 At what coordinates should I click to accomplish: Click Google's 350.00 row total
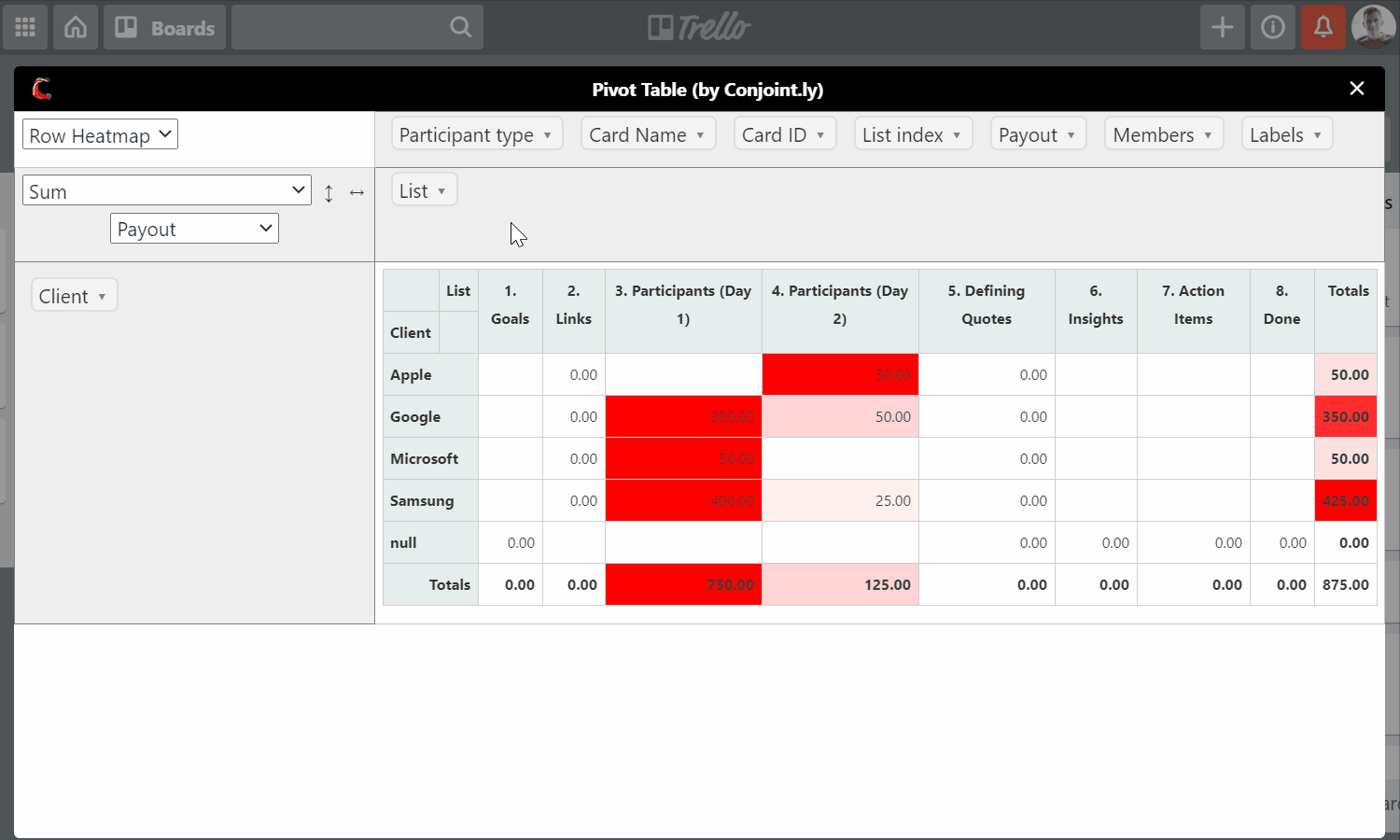tap(1346, 416)
